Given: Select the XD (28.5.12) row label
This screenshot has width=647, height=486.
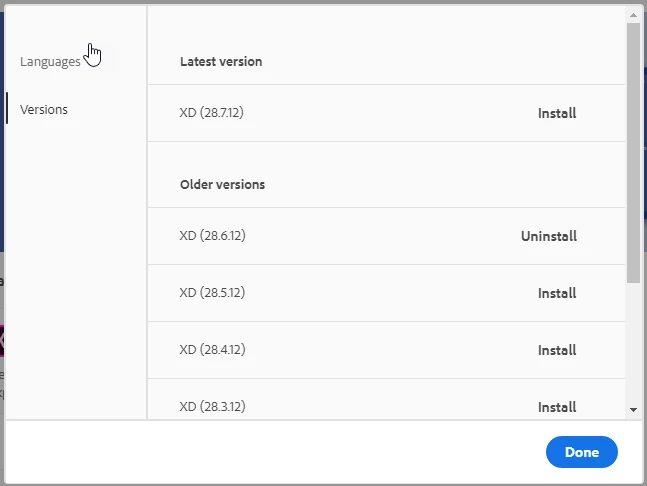Looking at the screenshot, I should [x=211, y=293].
